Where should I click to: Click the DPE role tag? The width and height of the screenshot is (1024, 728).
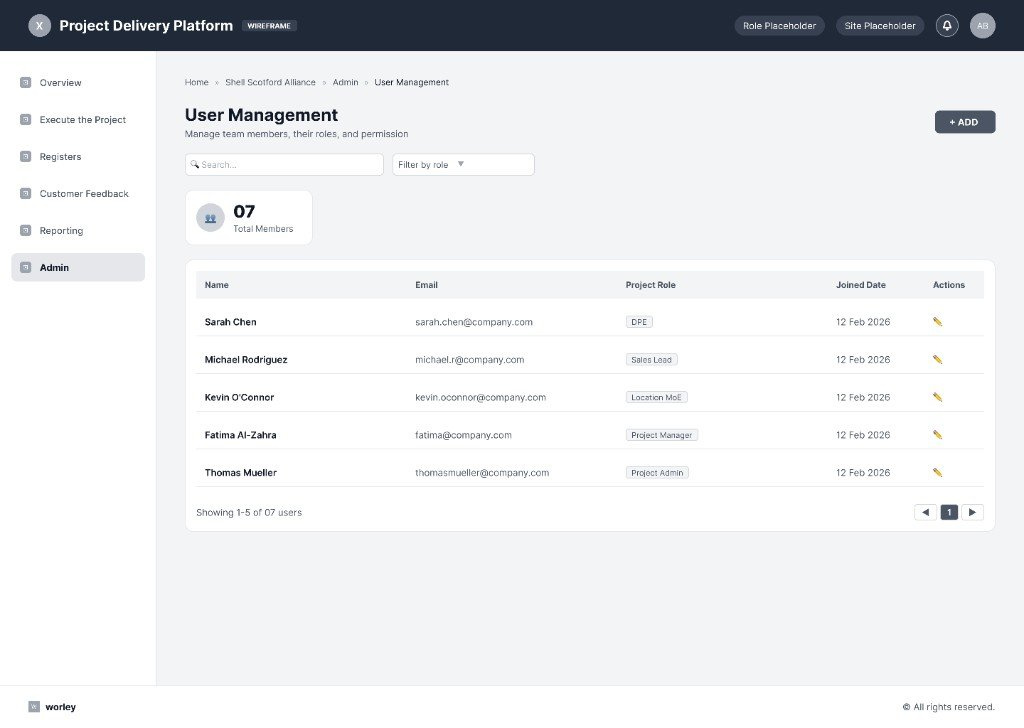(639, 322)
